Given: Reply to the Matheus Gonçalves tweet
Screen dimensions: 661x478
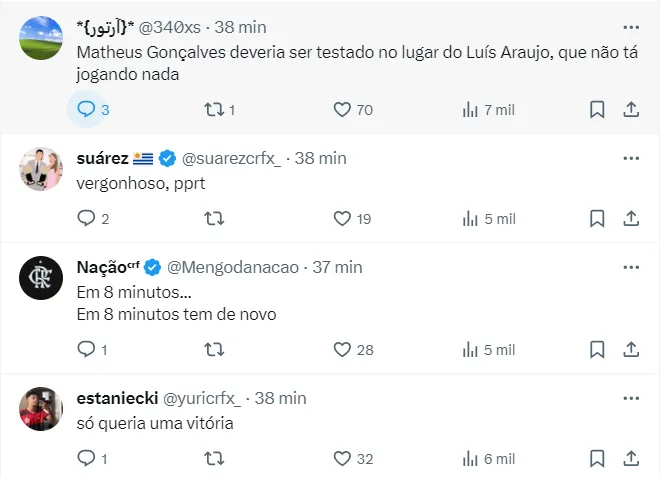Looking at the screenshot, I should [86, 109].
